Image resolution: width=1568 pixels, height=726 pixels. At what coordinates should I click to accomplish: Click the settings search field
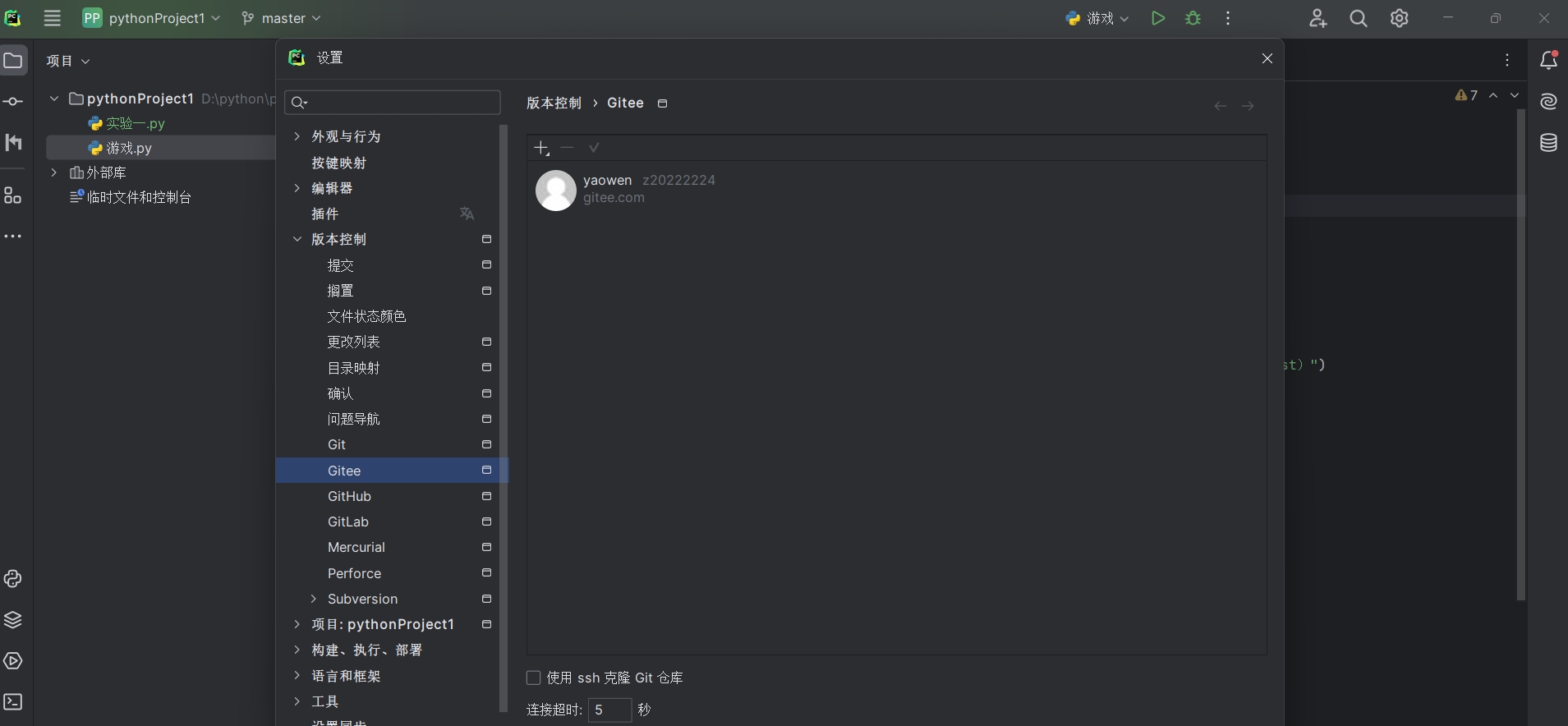coord(393,102)
